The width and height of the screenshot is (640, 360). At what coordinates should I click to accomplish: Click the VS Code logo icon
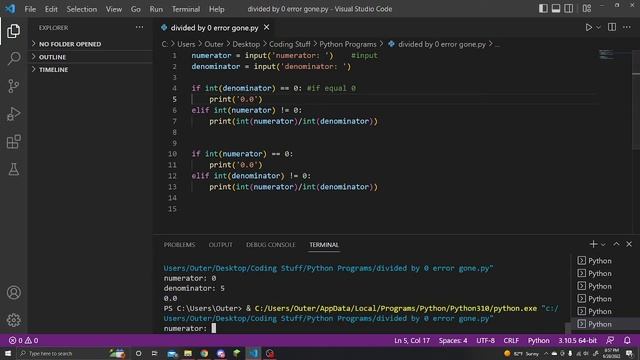(10, 9)
